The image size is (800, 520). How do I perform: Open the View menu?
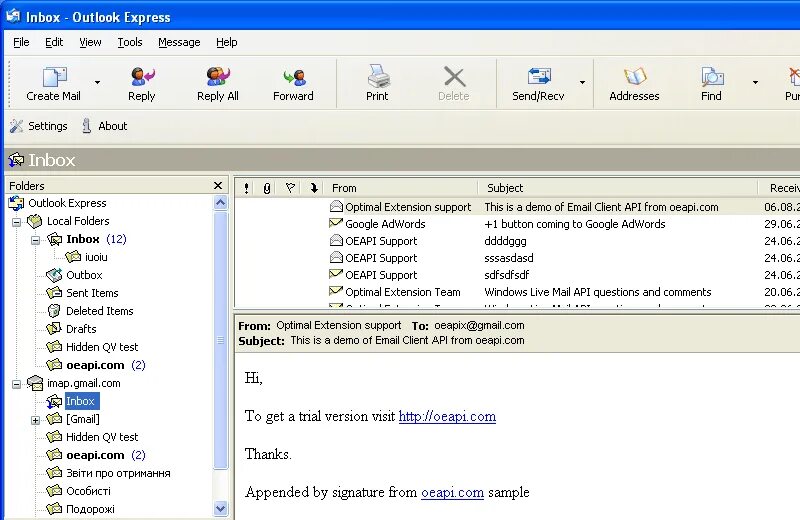(x=90, y=42)
